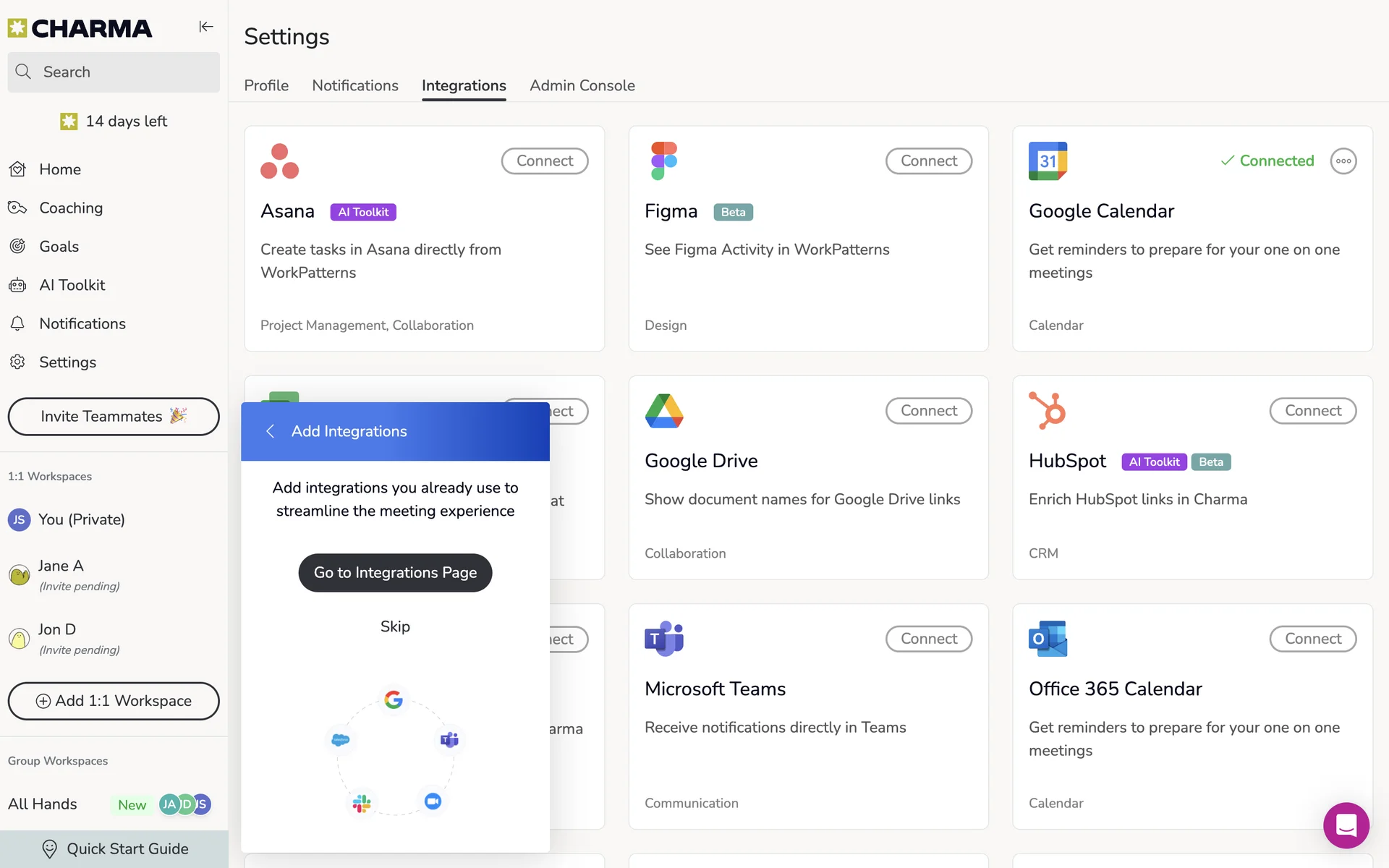Screen dimensions: 1389x868
Task: Click the HubSpot logo icon
Action: pos(1048,410)
